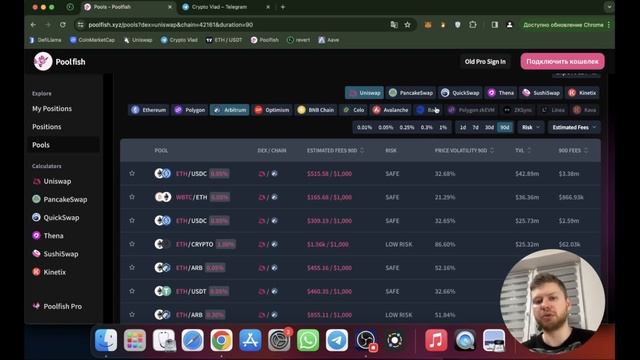Open the Risk dropdown
The image size is (640, 360).
531,127
